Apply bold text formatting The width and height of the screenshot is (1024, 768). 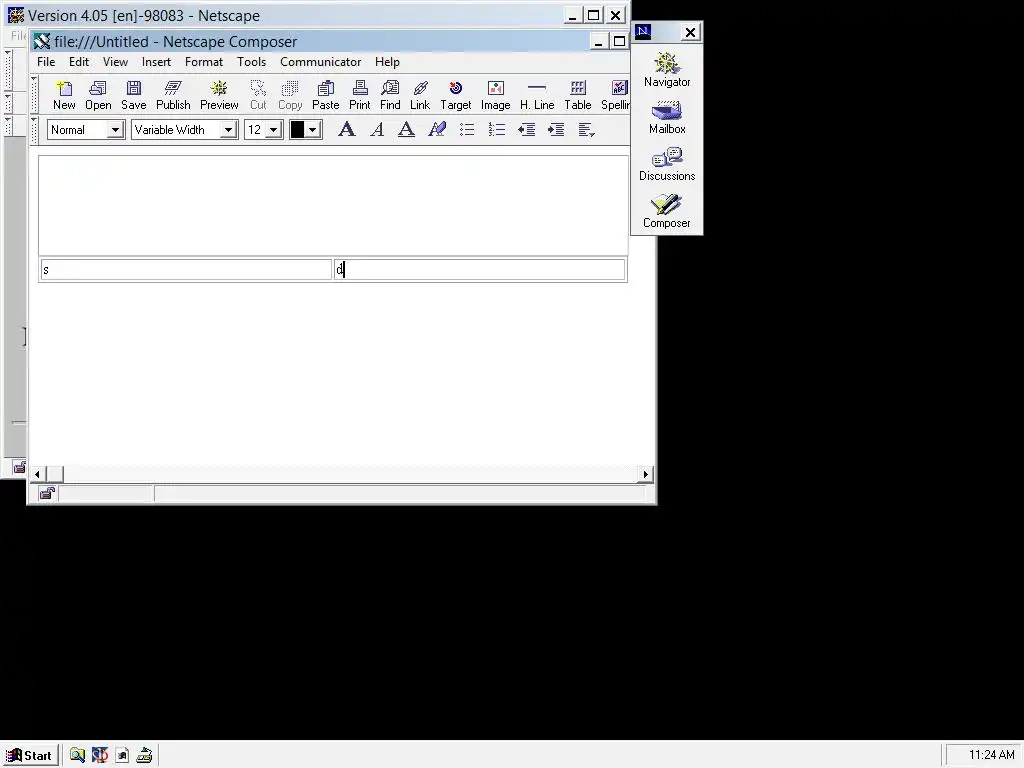pyautogui.click(x=347, y=129)
